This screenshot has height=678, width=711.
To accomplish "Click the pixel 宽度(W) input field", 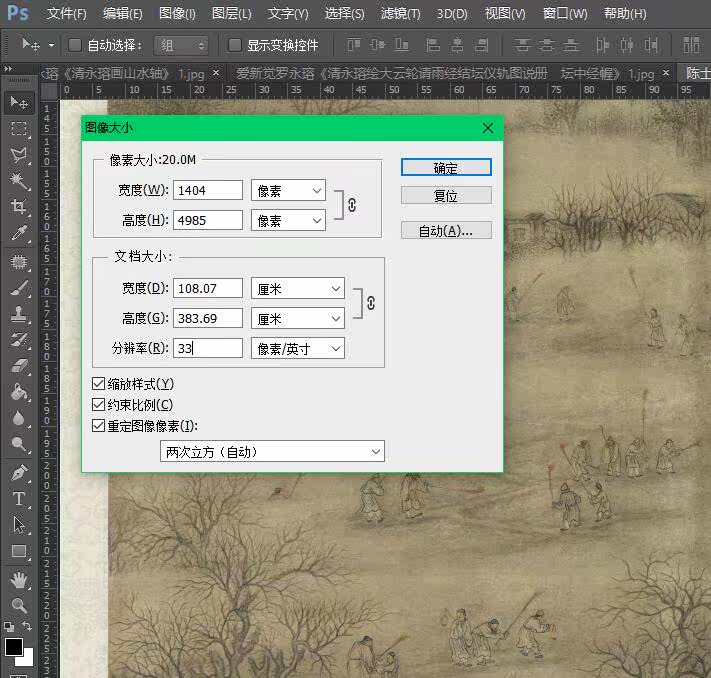I will [x=208, y=190].
